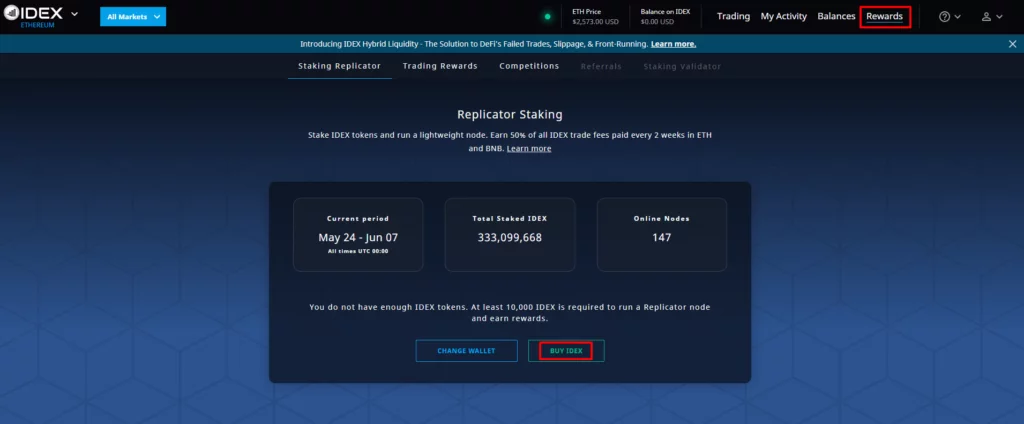Select Rewards in the top navigation
1024x424 pixels.
click(884, 17)
